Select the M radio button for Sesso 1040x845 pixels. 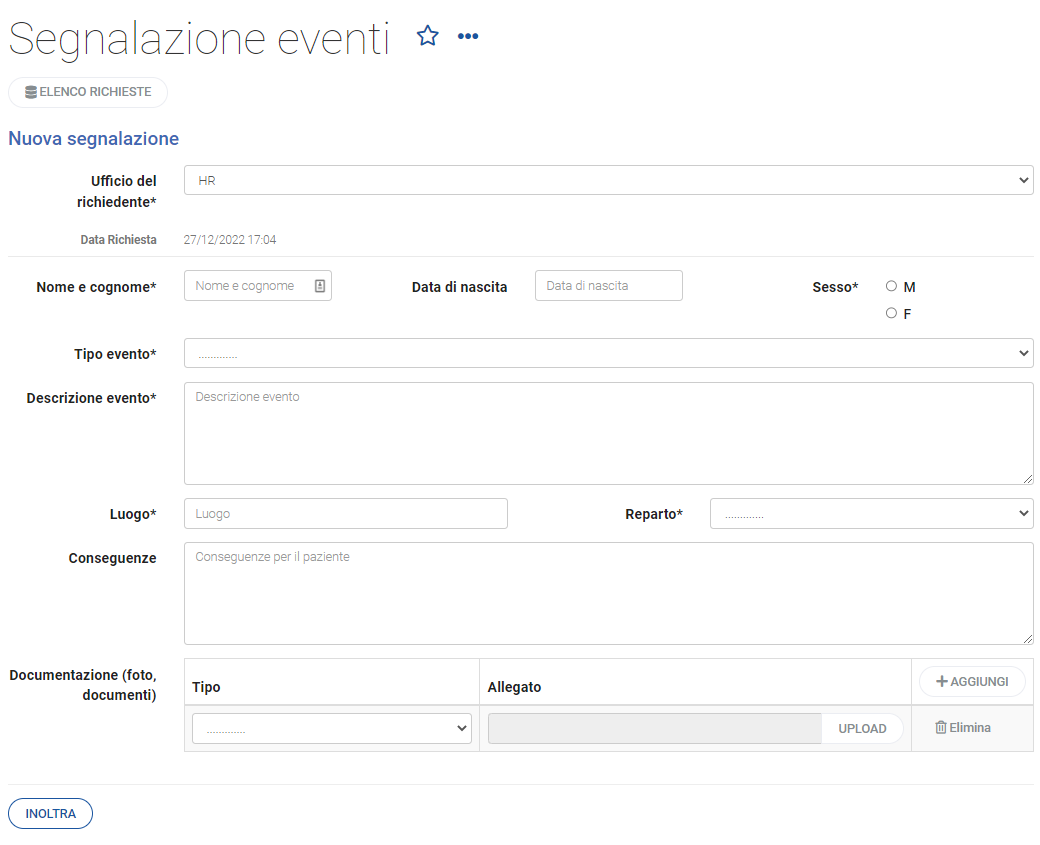pos(891,285)
